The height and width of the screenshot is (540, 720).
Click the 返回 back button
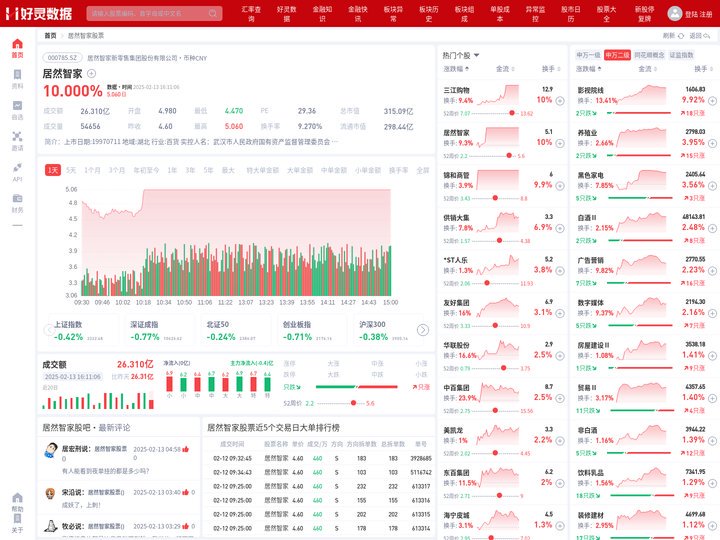pyautogui.click(x=700, y=36)
